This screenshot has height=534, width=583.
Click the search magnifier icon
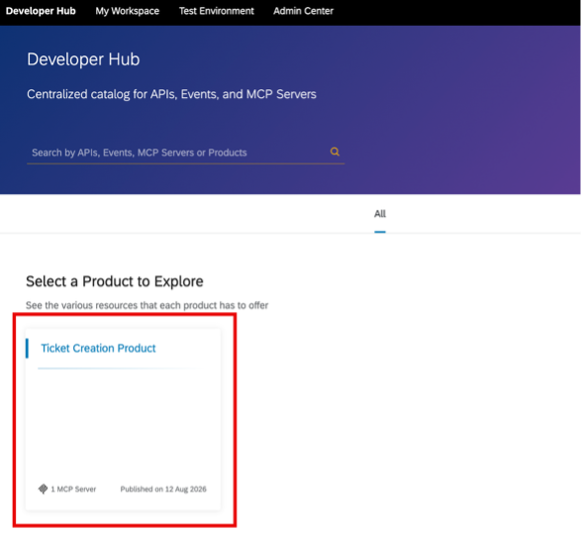335,151
